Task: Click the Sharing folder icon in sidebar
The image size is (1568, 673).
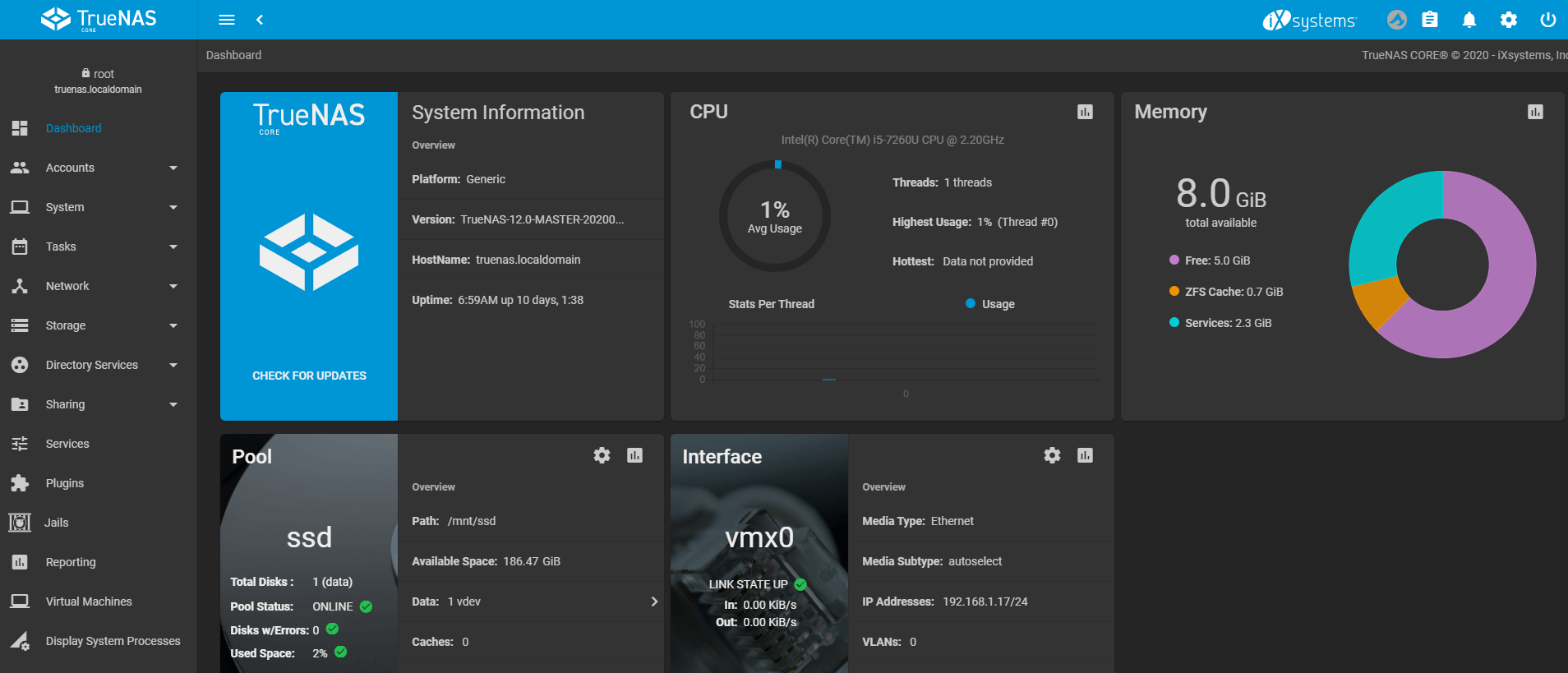Action: (x=20, y=404)
